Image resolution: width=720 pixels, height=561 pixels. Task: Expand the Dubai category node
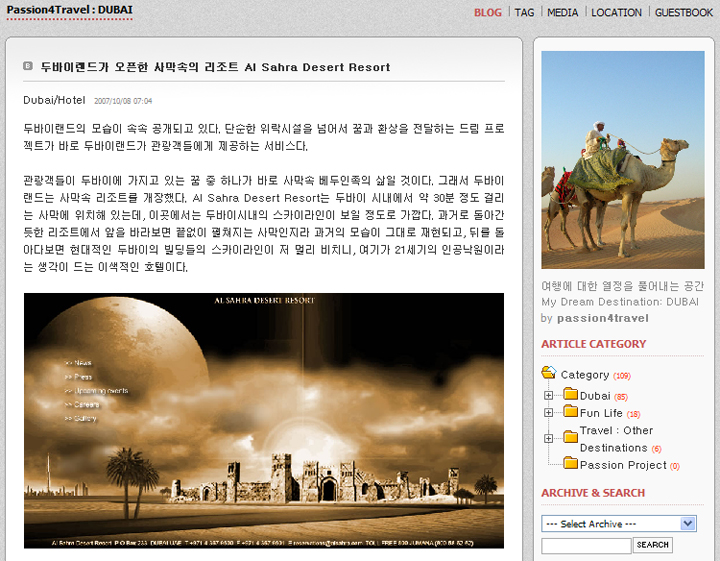point(548,395)
